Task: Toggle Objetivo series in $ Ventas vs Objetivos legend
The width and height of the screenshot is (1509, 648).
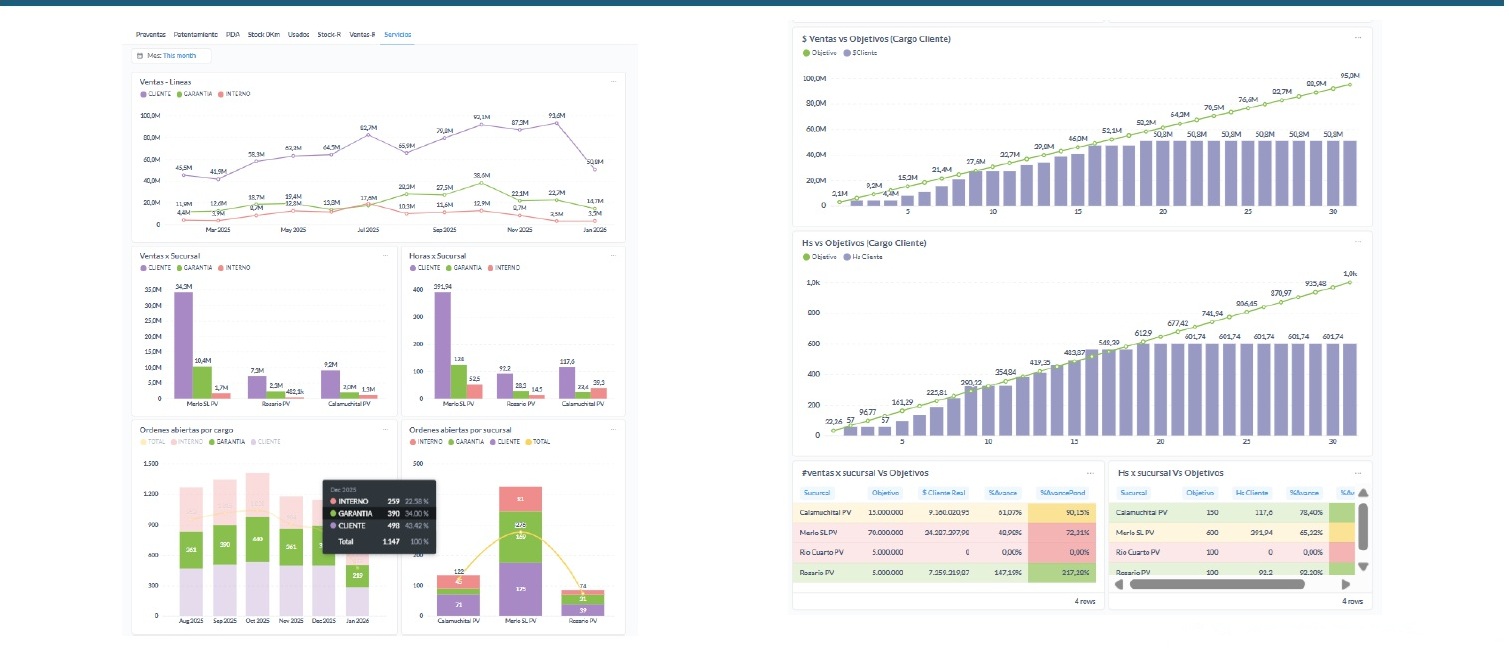Action: [821, 52]
